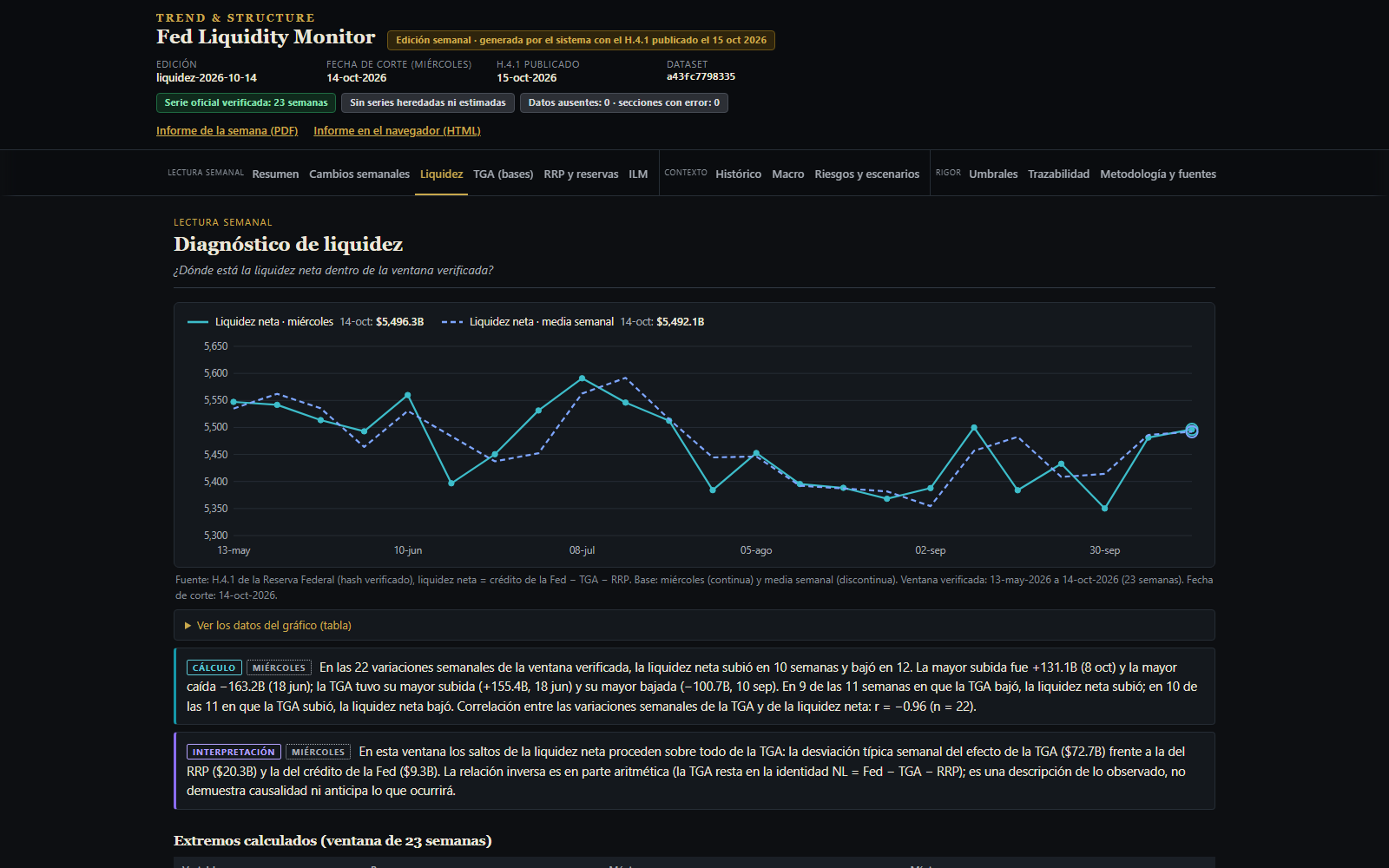Select the Liquidez tab
The width and height of the screenshot is (1389, 868).
click(441, 174)
